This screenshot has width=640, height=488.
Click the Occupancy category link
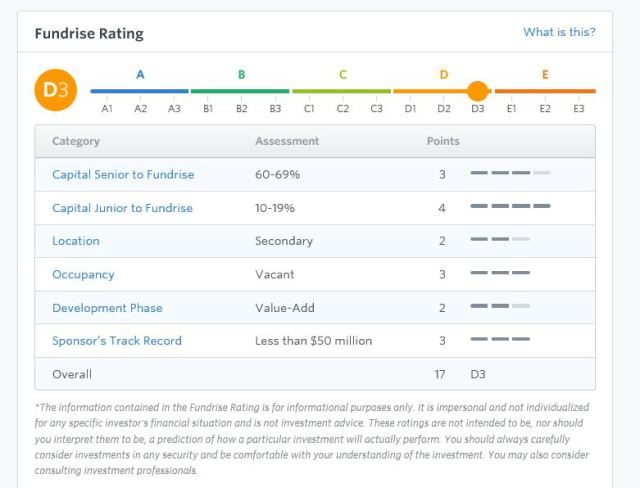(x=83, y=274)
